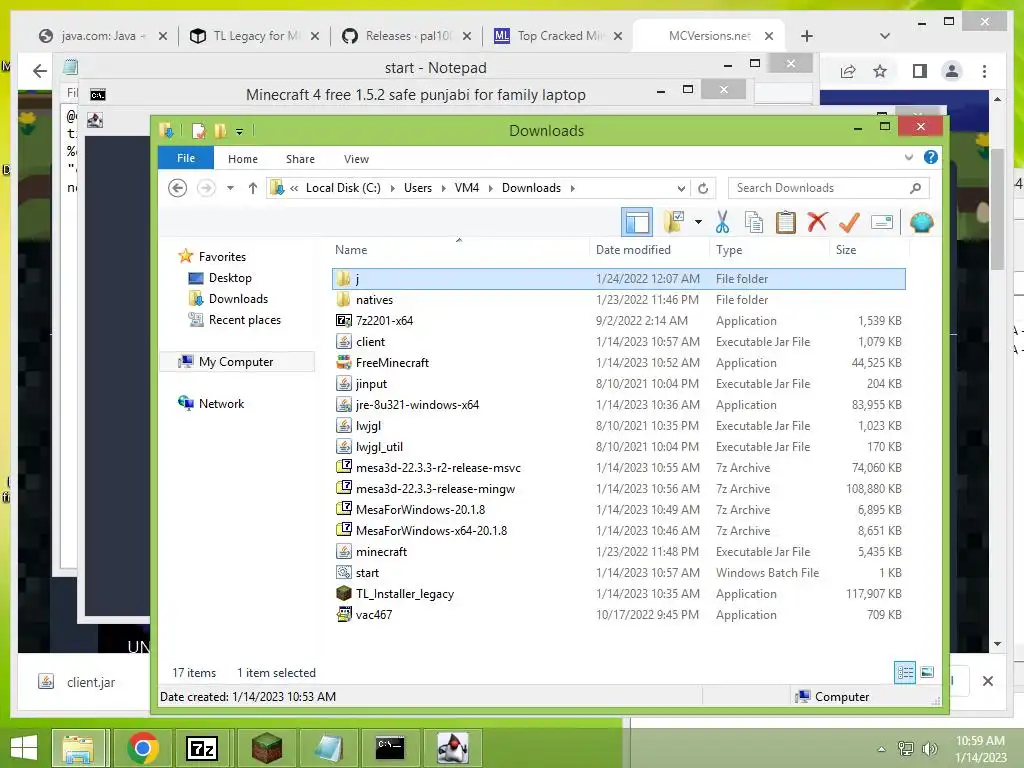1024x768 pixels.
Task: Click Chrome share page icon
Action: point(848,71)
